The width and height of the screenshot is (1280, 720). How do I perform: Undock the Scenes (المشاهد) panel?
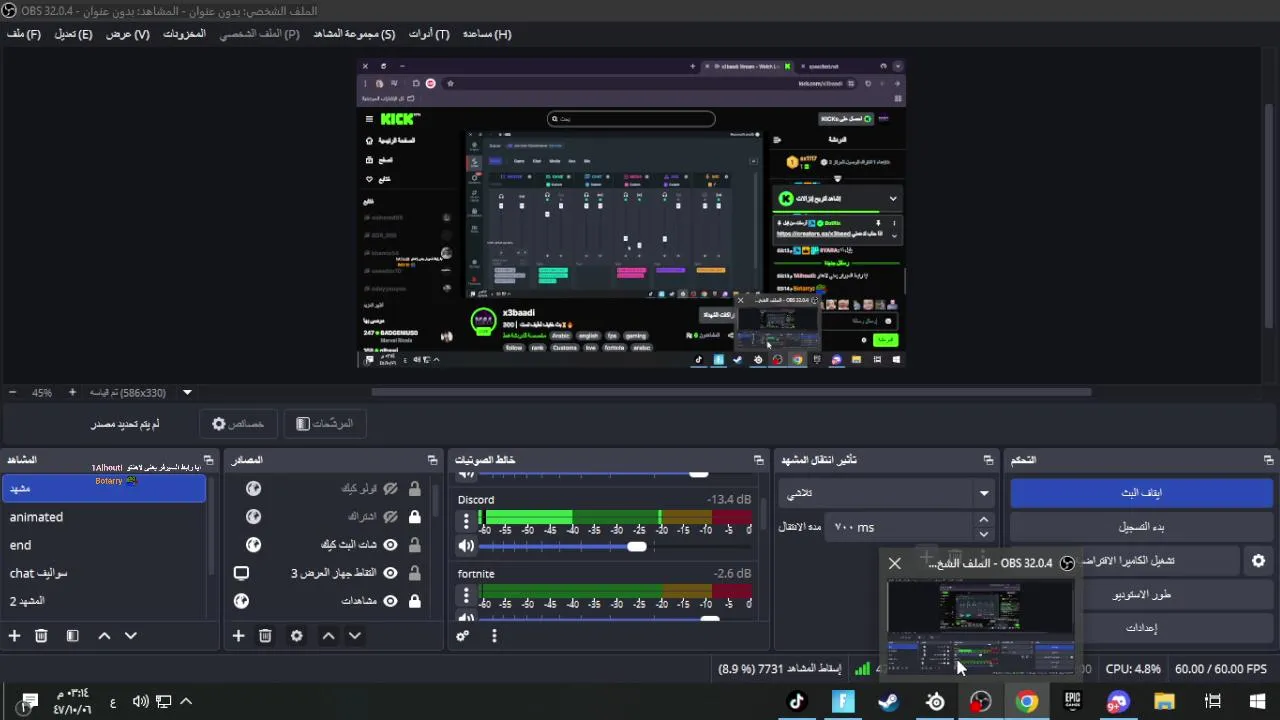[209, 460]
